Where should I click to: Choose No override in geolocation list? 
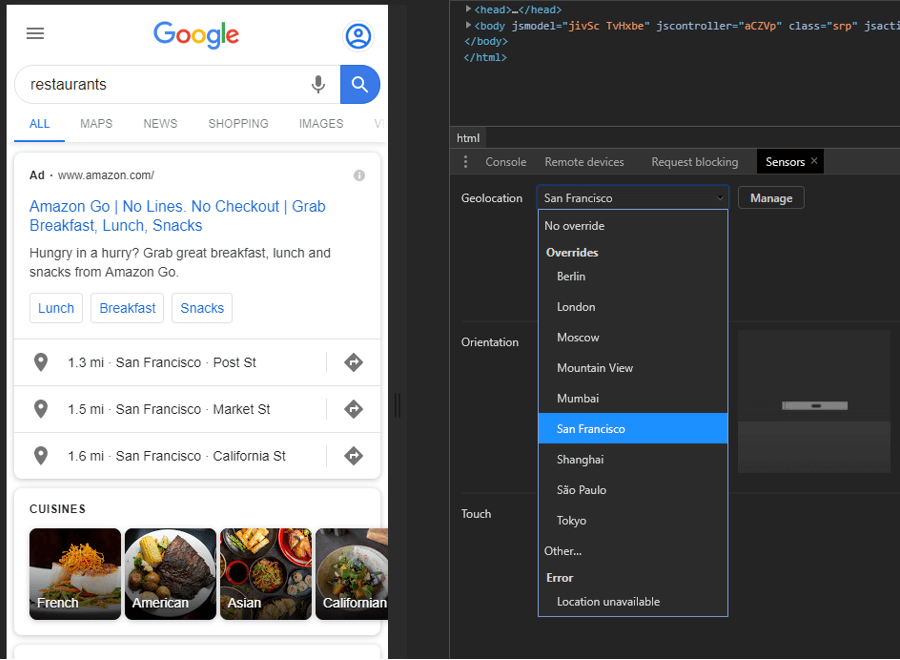(x=633, y=226)
